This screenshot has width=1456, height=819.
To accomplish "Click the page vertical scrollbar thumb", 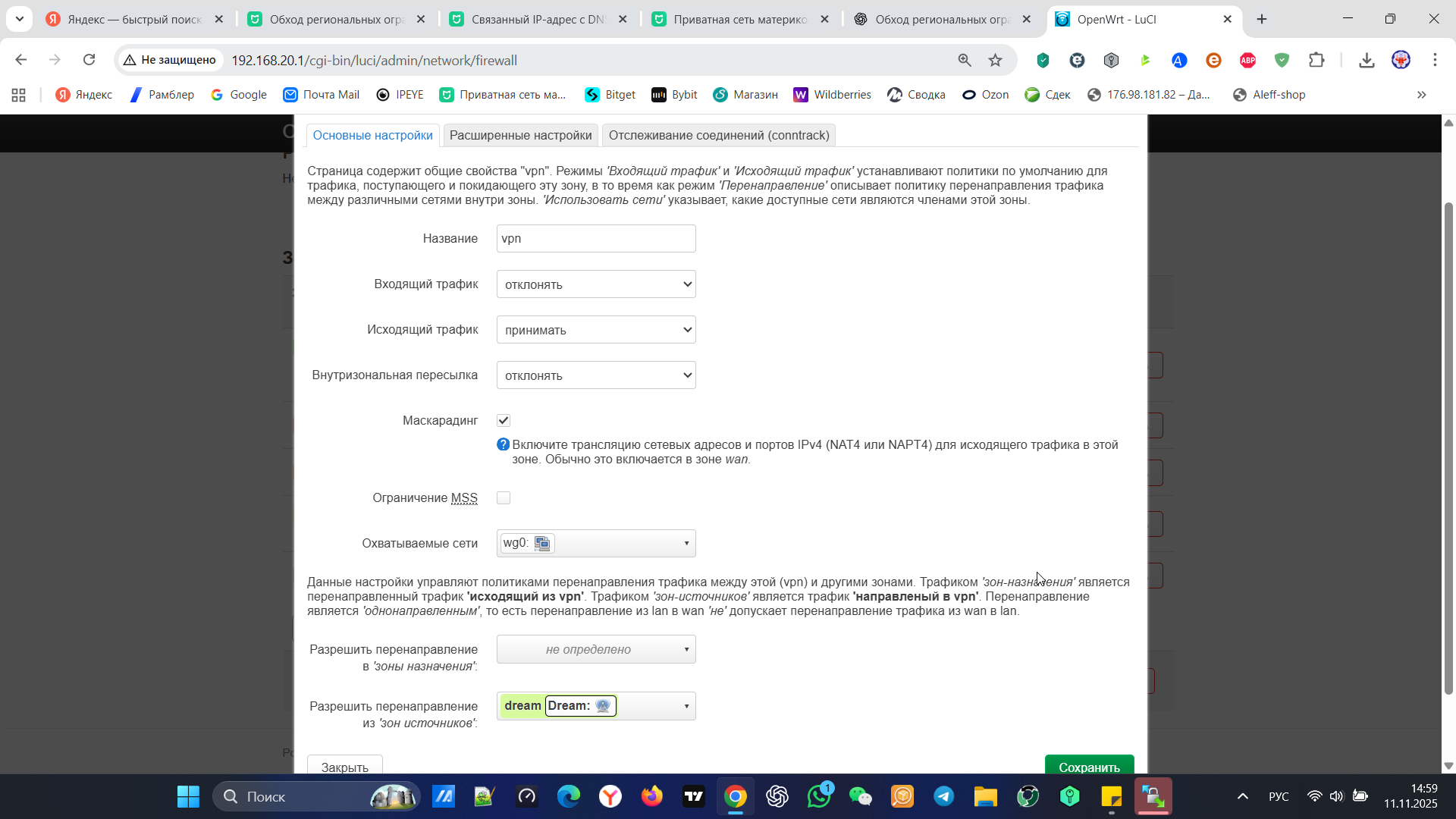I will tap(1448, 447).
